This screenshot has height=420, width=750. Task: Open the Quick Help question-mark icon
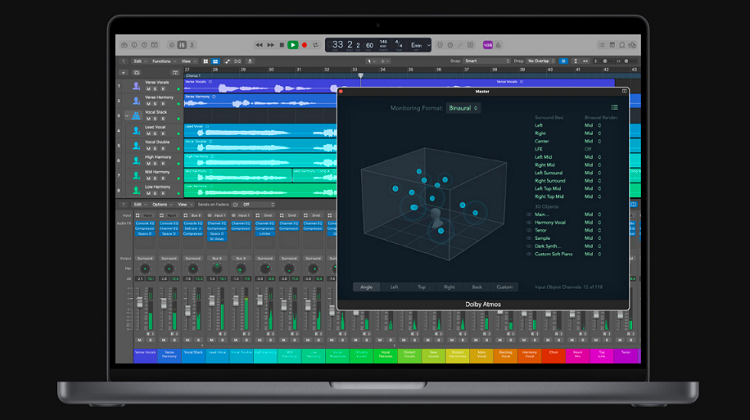click(144, 45)
